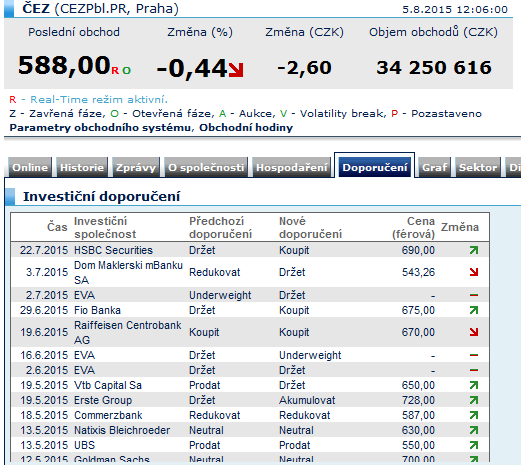Select the Doporučení tab
Viewport: 521px width, 465px height.
375,167
